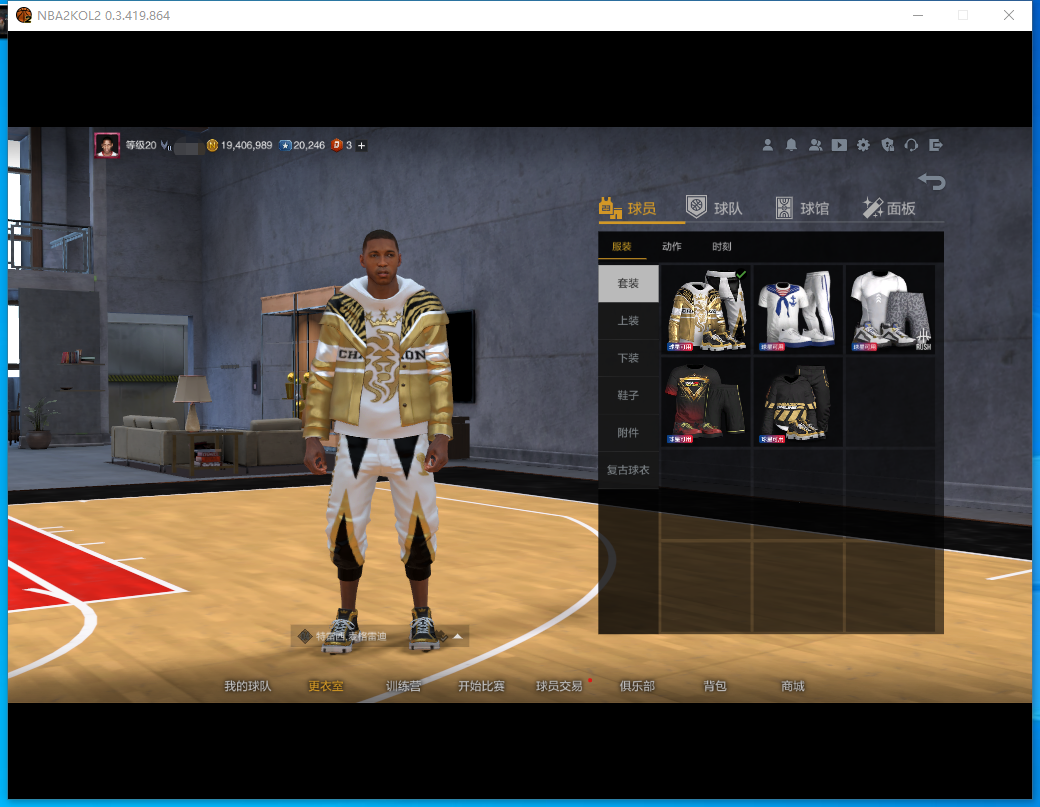Viewport: 1040px width, 807px height.
Task: Expand the player name selector arrow
Action: (x=458, y=637)
